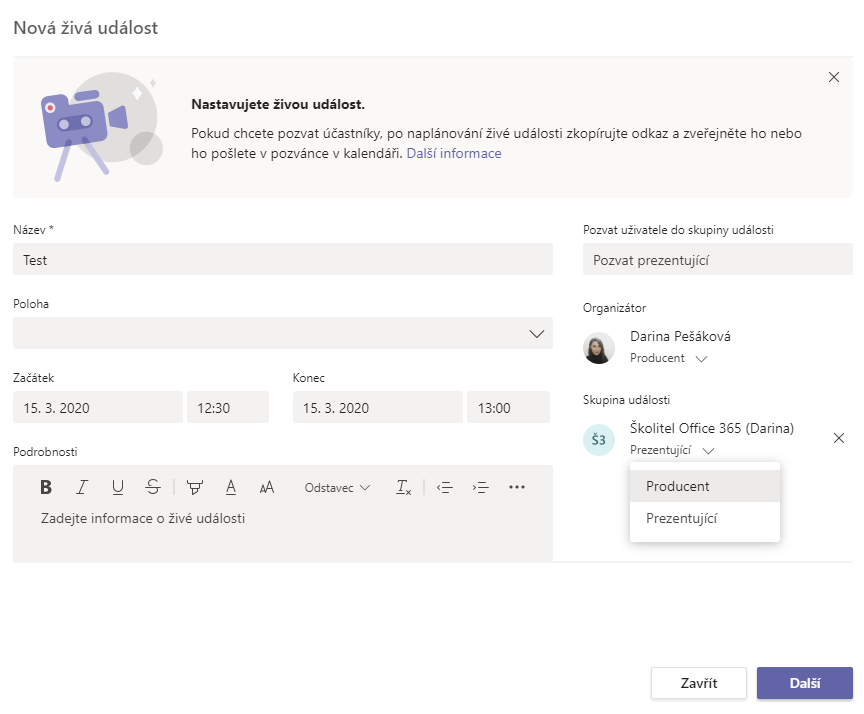Choose Producent from role menu
The height and width of the screenshot is (714, 864).
[x=705, y=486]
